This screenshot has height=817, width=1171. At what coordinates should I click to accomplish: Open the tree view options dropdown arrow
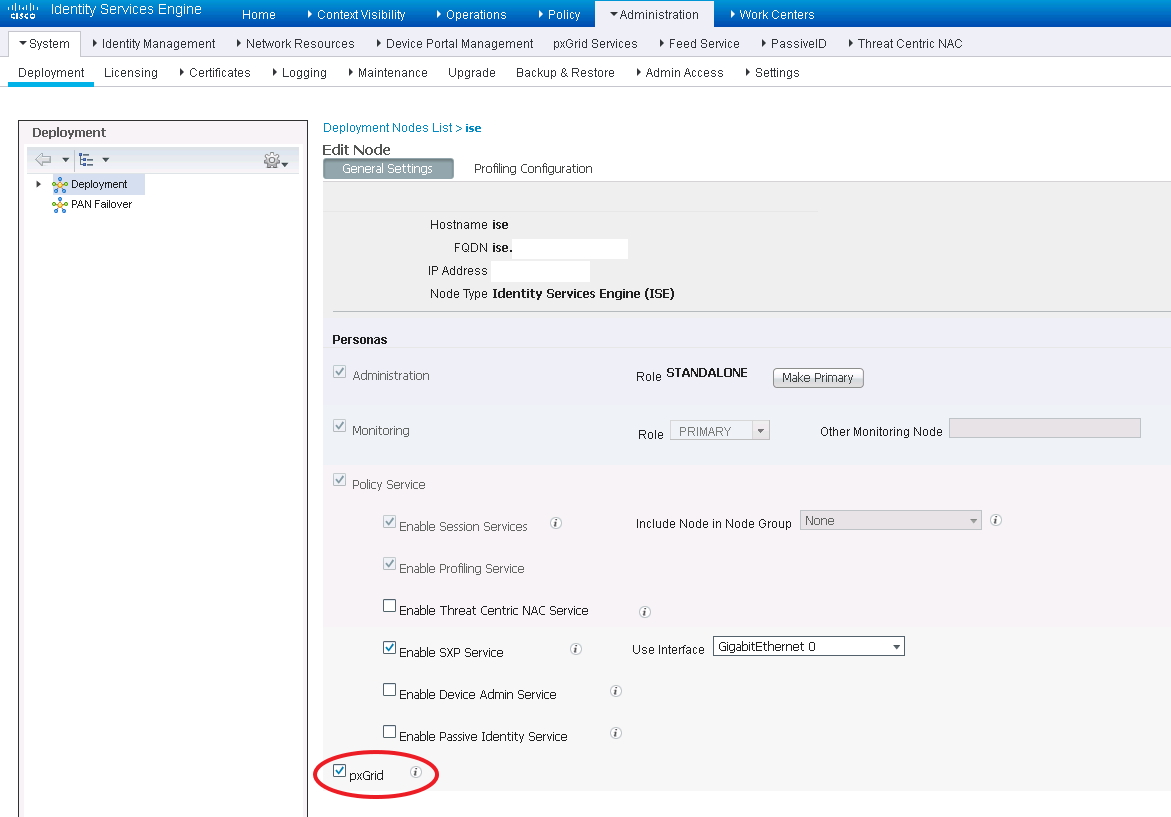click(105, 160)
